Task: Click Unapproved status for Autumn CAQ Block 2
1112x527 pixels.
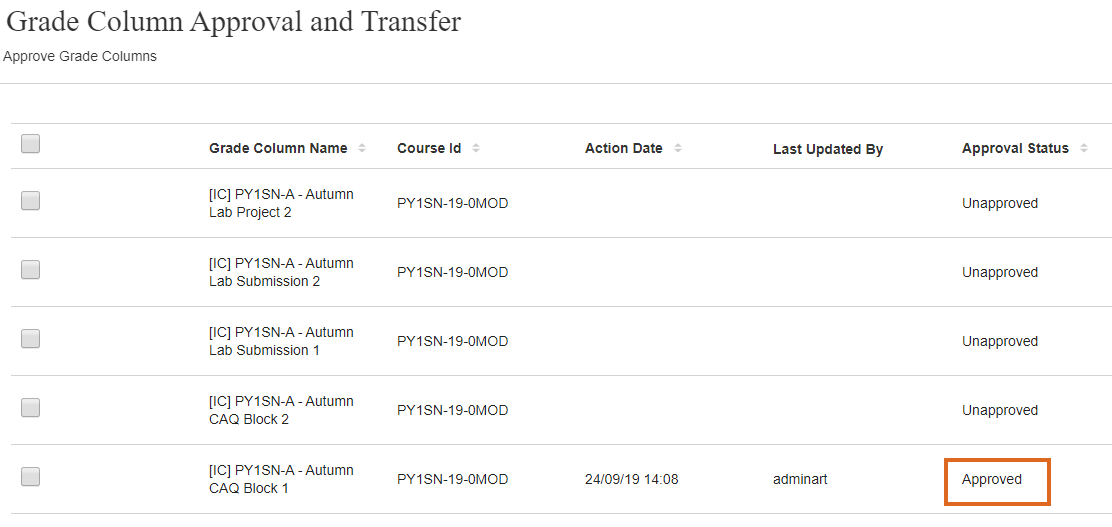Action: coord(1000,410)
